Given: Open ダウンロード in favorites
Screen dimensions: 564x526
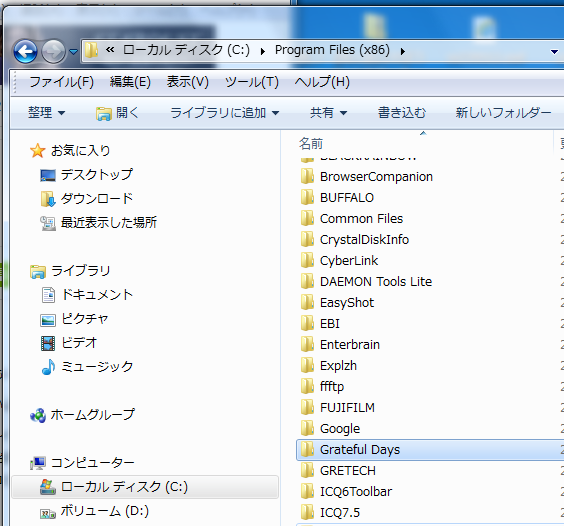Looking at the screenshot, I should click(87, 199).
